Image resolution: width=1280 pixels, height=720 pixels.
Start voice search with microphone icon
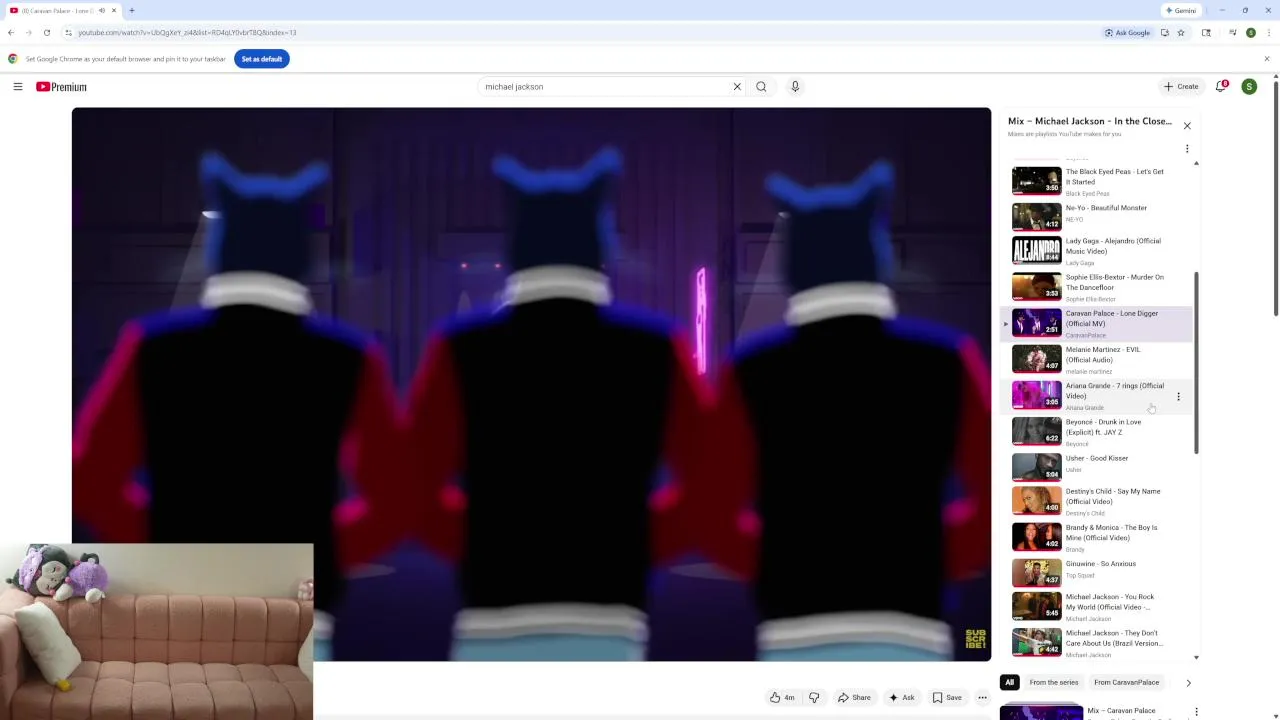[795, 87]
